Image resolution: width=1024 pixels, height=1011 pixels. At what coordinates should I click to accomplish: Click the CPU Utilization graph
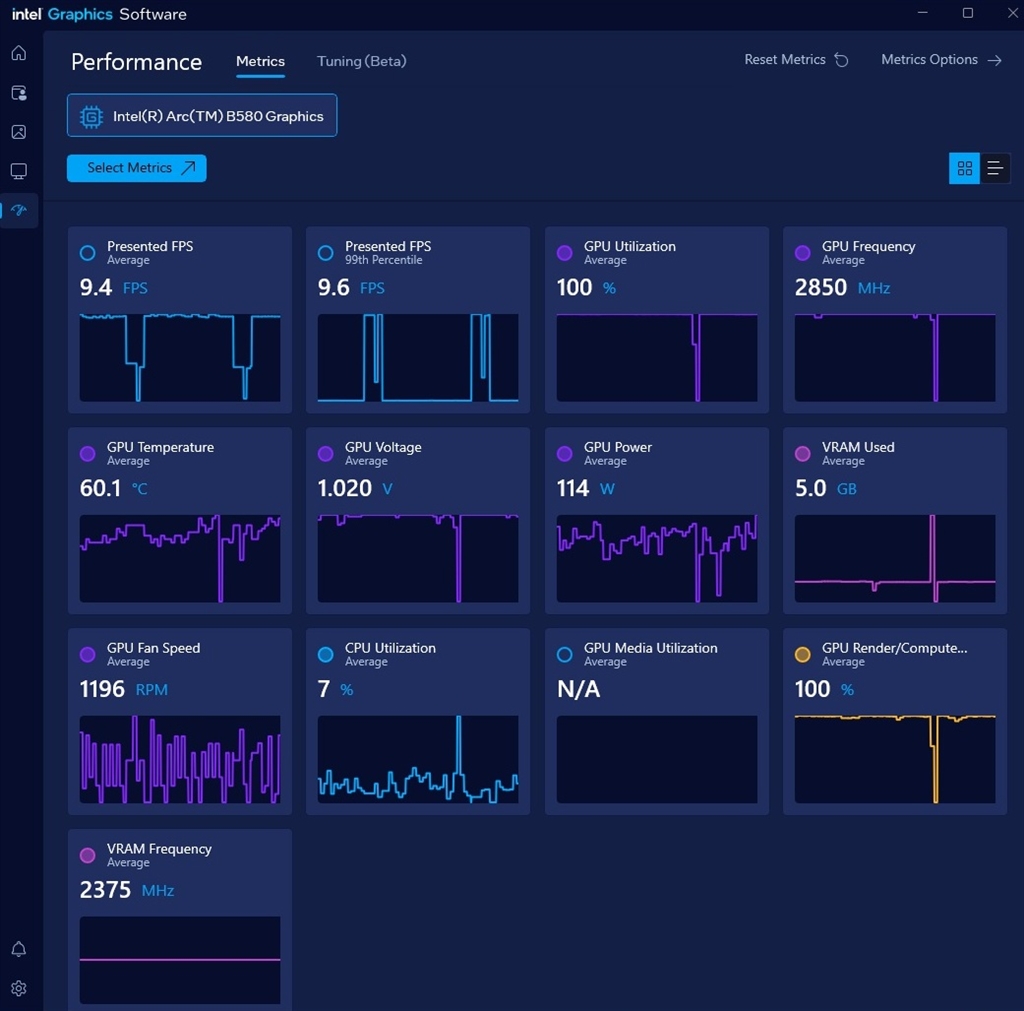tap(418, 759)
